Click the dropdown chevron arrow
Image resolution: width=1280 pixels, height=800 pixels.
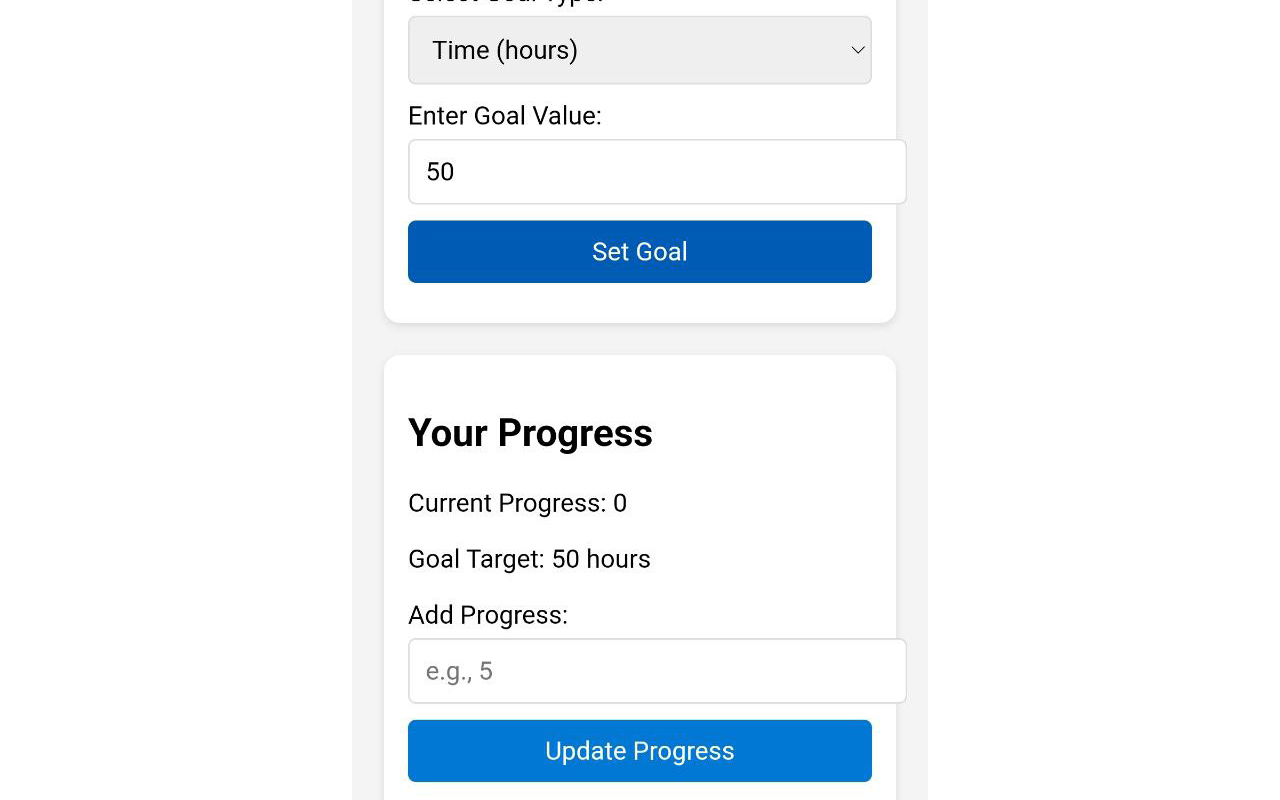click(857, 50)
